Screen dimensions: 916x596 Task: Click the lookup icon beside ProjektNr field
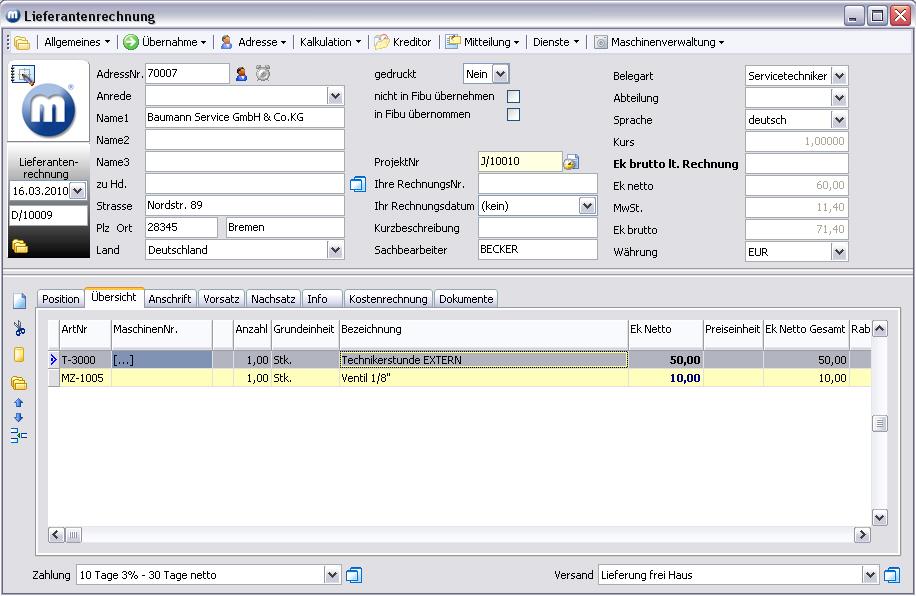coord(571,162)
